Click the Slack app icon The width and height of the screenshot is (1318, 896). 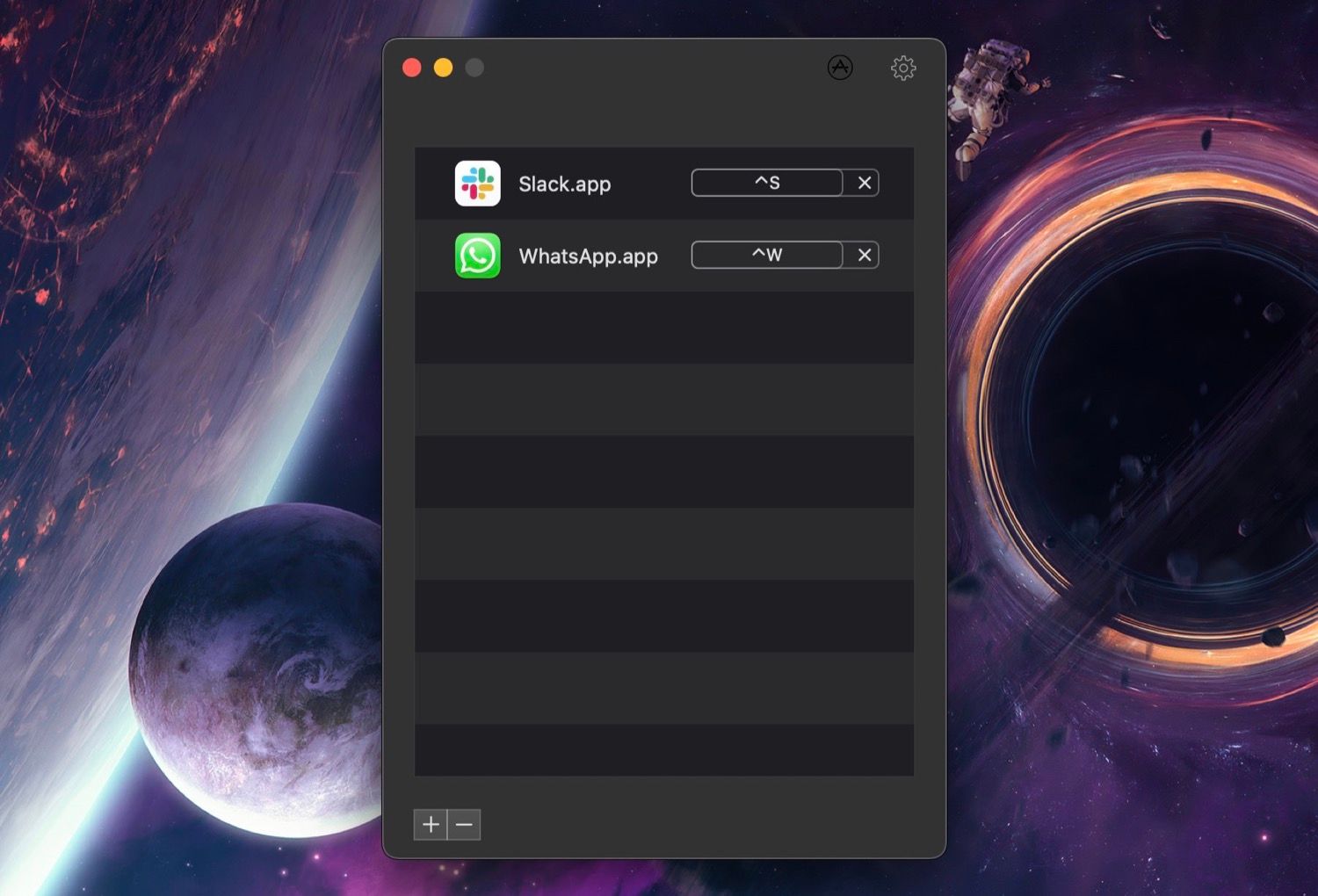coord(478,184)
